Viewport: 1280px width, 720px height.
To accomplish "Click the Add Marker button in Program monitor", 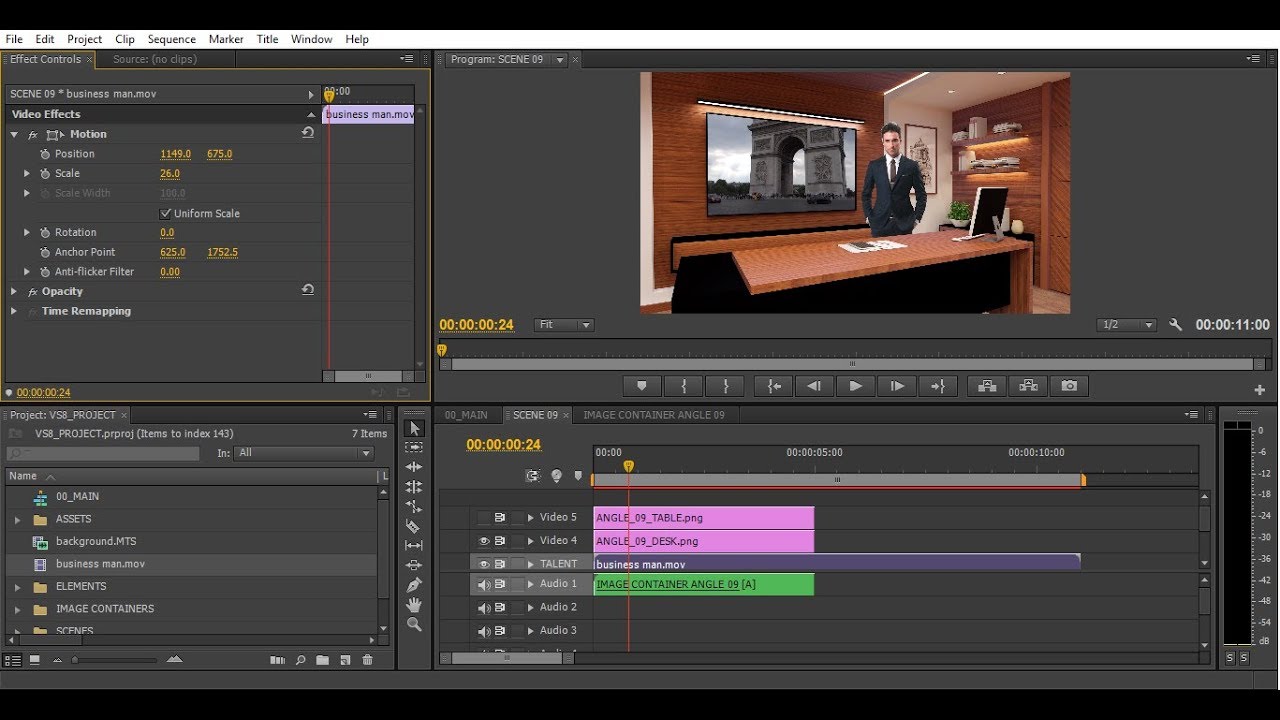I will tap(642, 386).
